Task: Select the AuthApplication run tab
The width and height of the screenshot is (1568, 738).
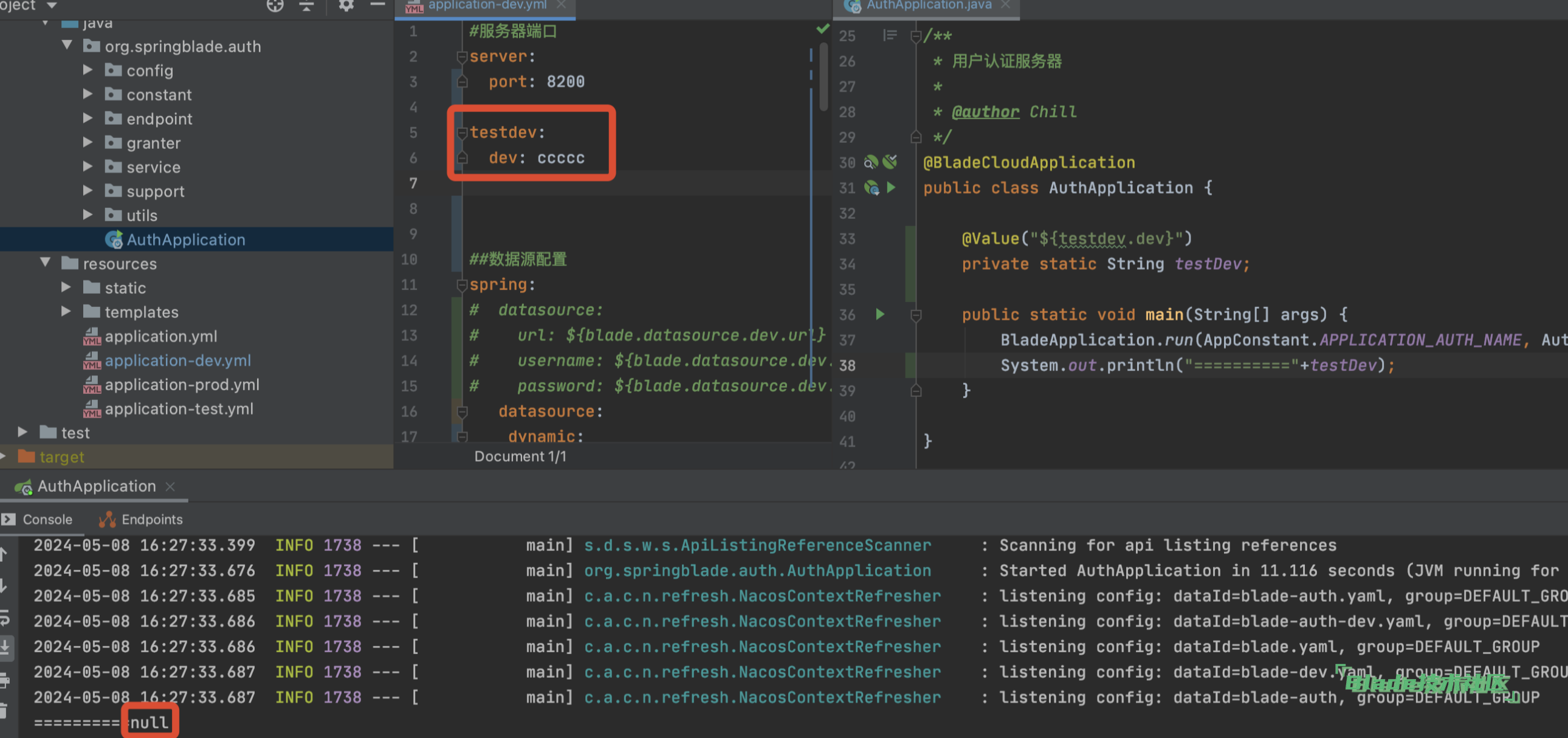Action: [x=96, y=486]
